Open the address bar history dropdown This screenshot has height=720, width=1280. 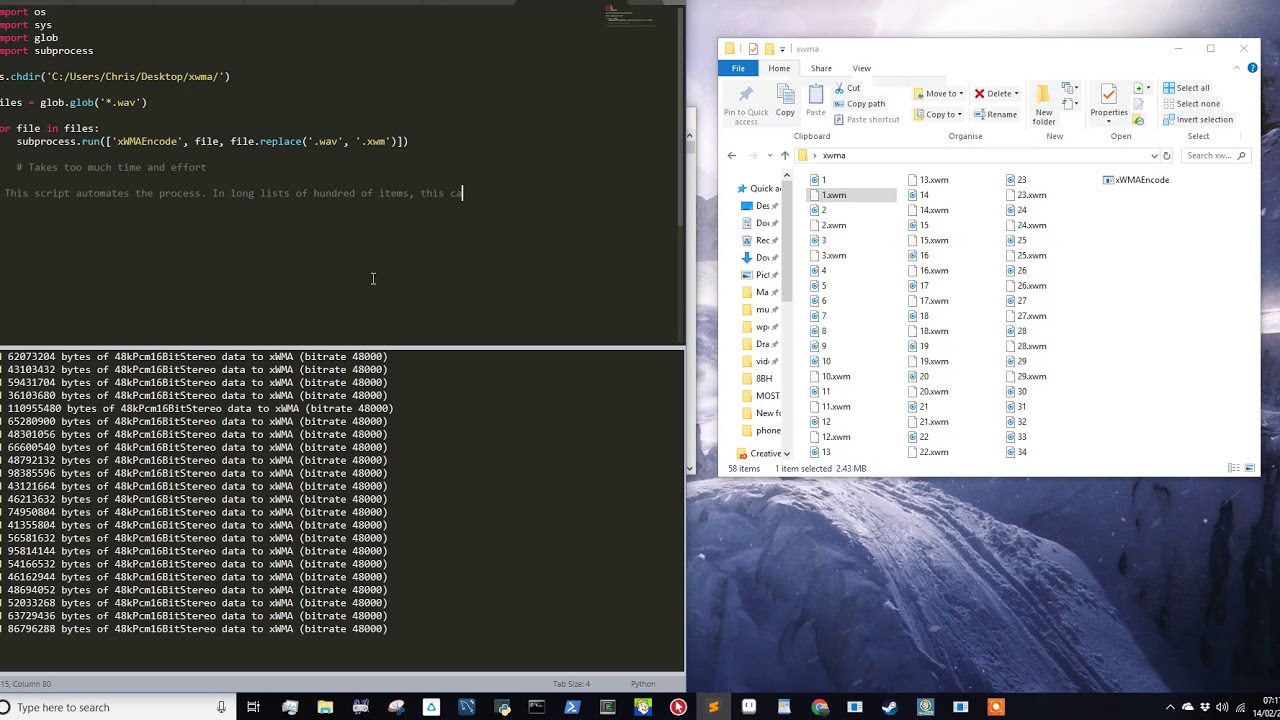click(1154, 156)
